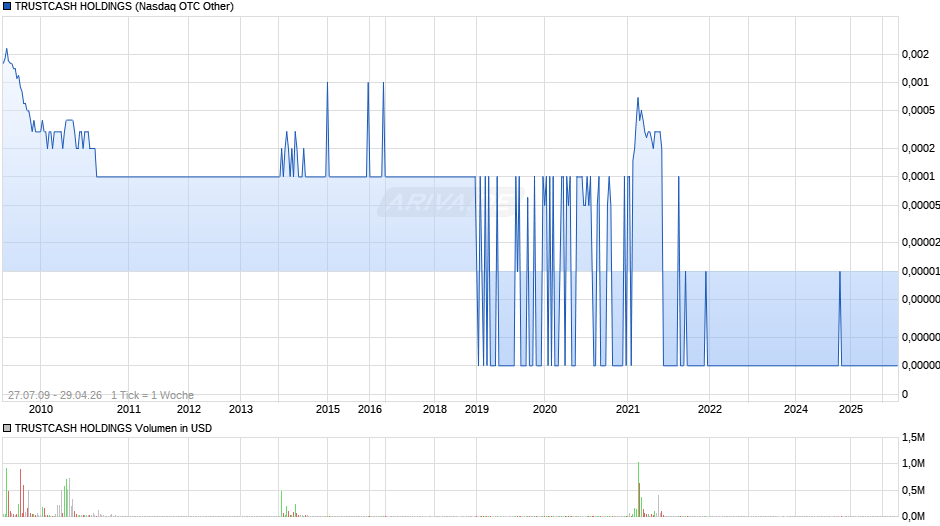The width and height of the screenshot is (940, 526).
Task: Click the 2024 year label on x-axis
Action: click(x=796, y=409)
